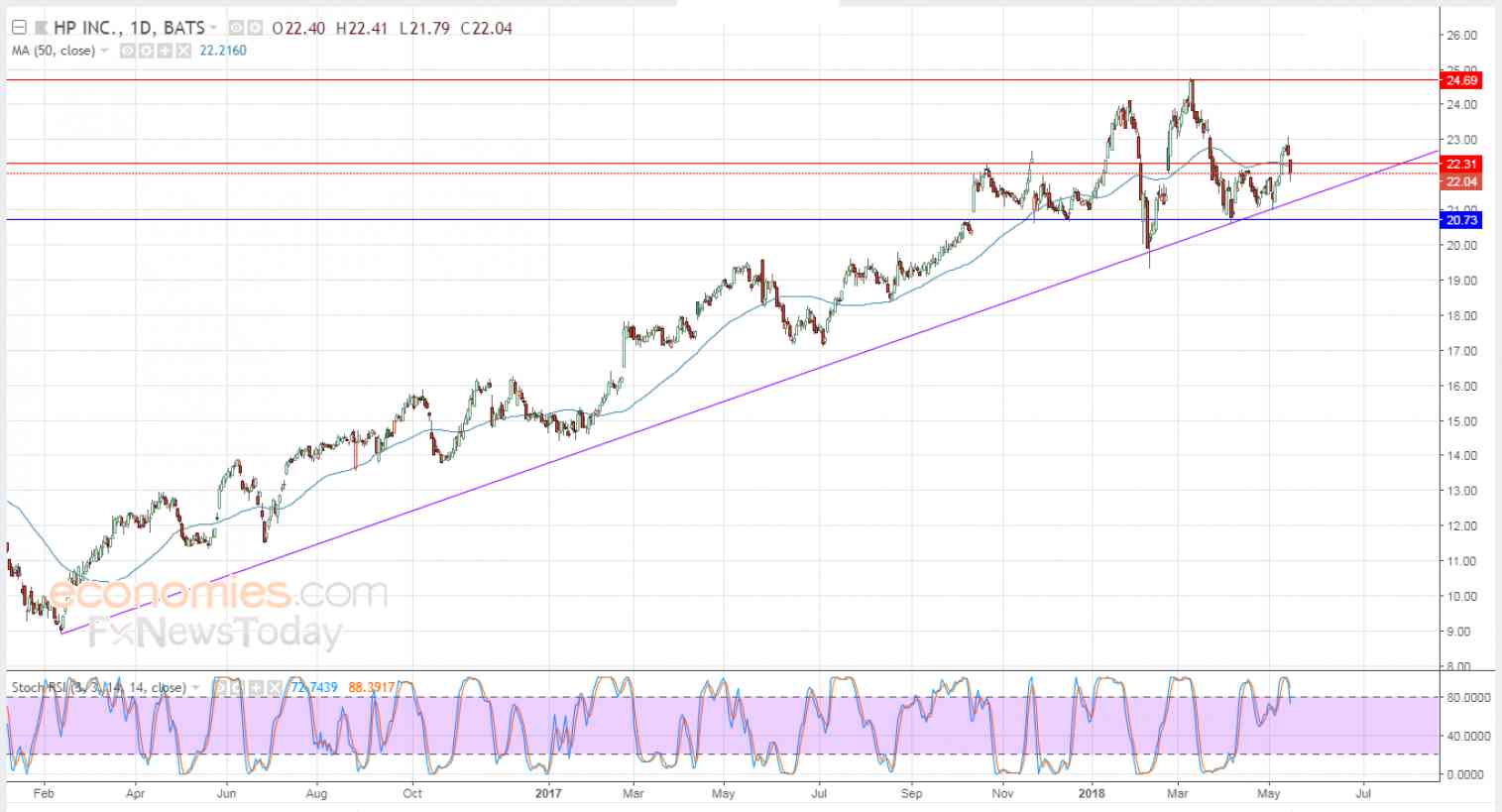Select the red 22.31 price label
Viewport: 1502px width, 812px height.
point(1462,165)
